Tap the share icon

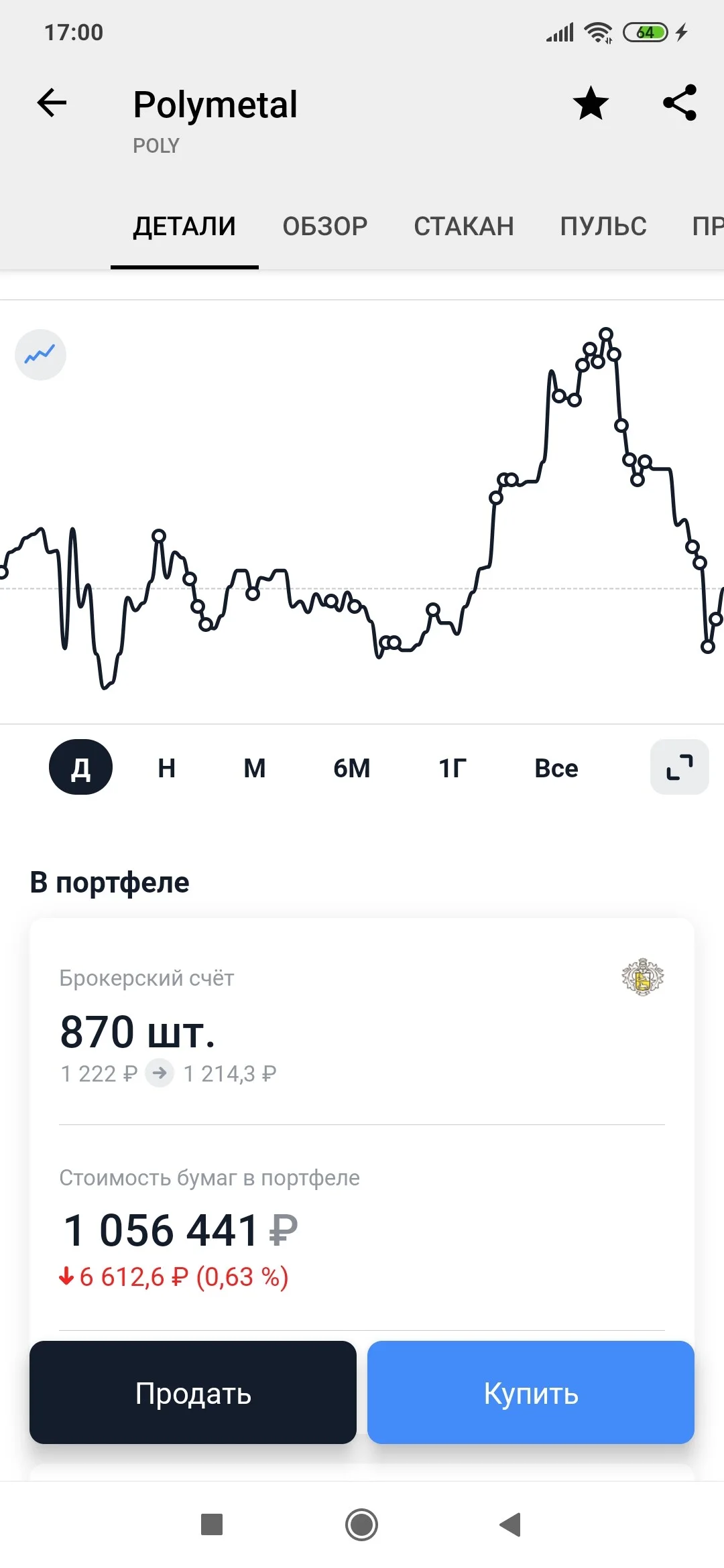[680, 103]
